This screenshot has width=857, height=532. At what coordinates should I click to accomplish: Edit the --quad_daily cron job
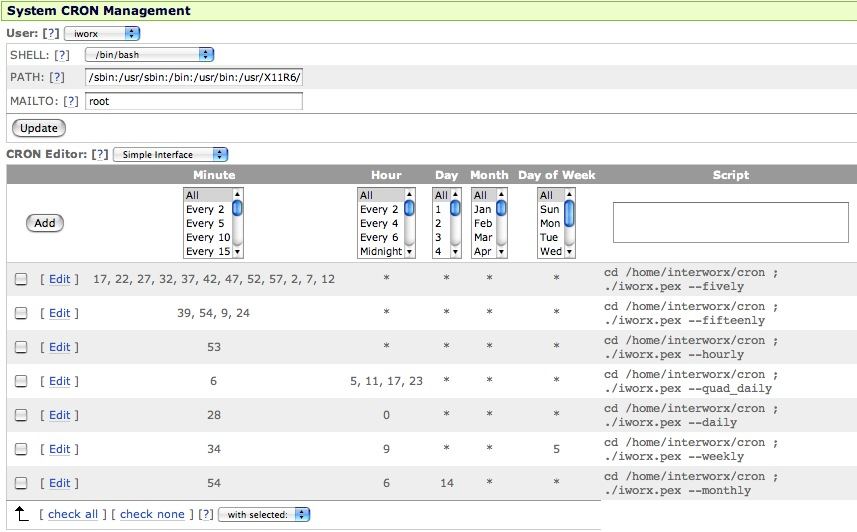[60, 381]
